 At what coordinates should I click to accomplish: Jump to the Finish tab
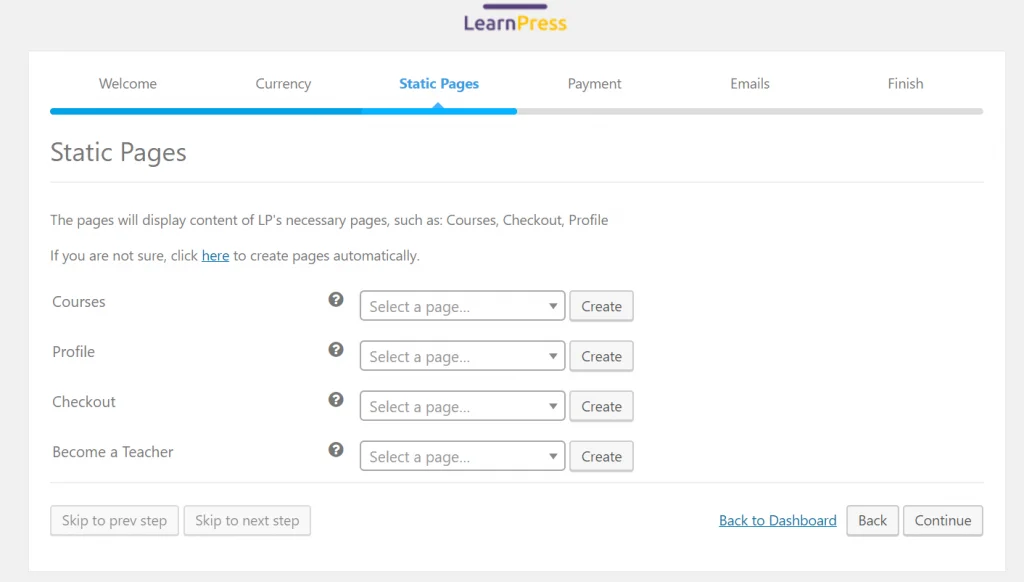point(905,84)
